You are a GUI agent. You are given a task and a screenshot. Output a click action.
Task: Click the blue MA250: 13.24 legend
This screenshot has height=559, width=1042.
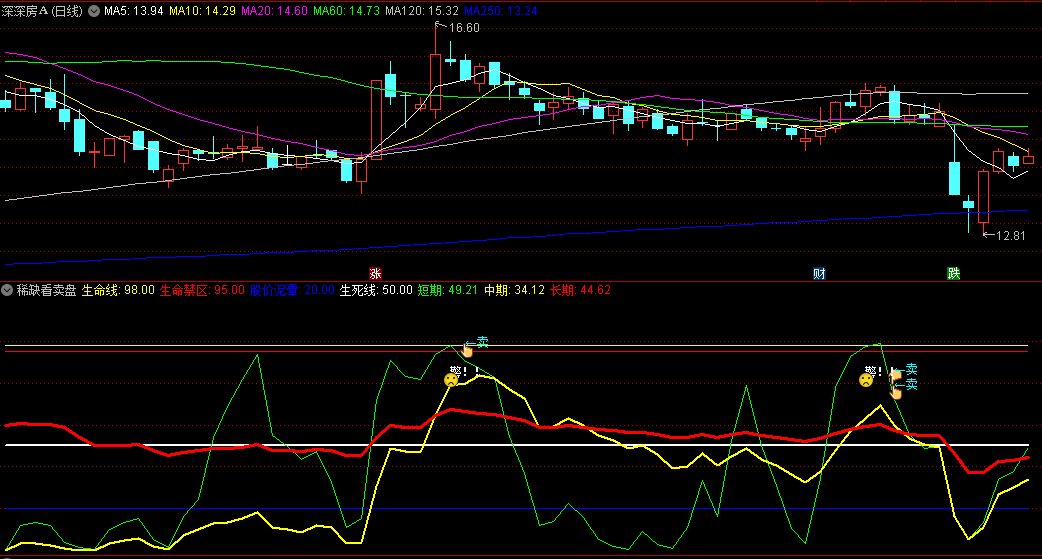tap(501, 11)
